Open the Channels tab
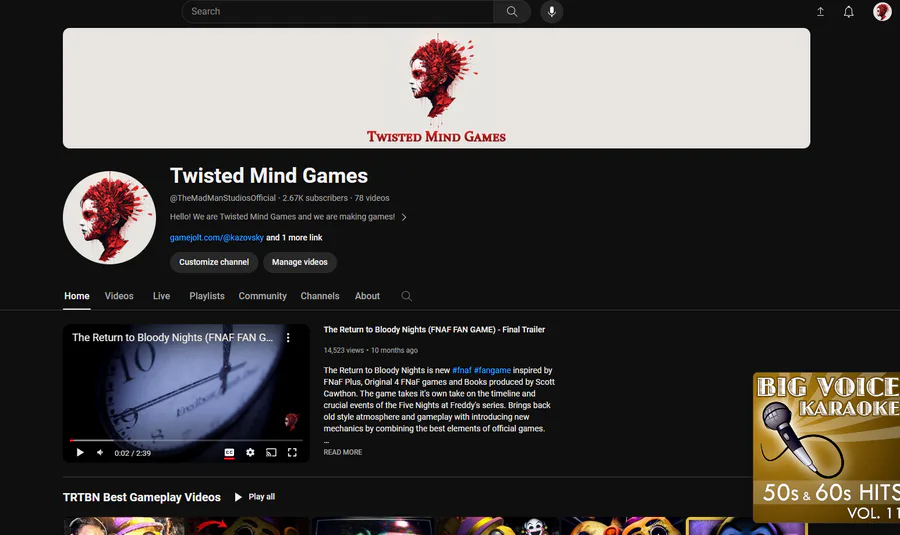The height and width of the screenshot is (535, 900). coord(320,296)
